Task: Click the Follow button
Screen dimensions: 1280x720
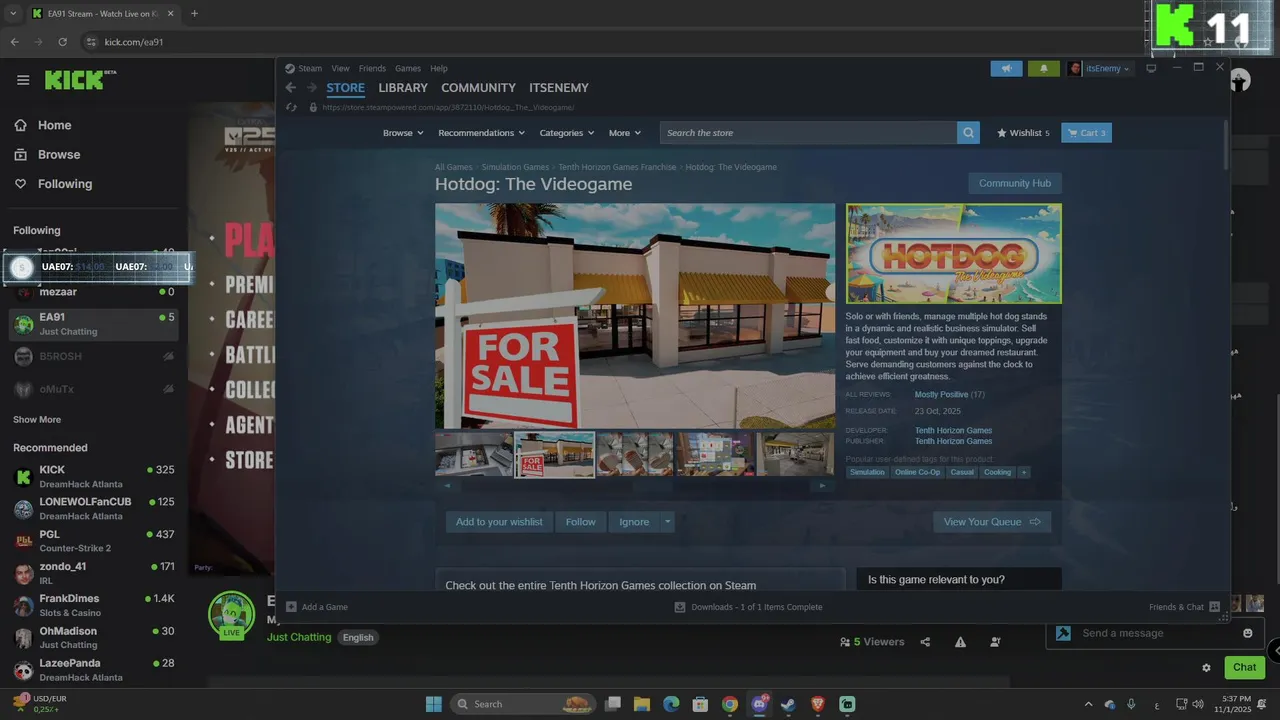Action: click(580, 522)
